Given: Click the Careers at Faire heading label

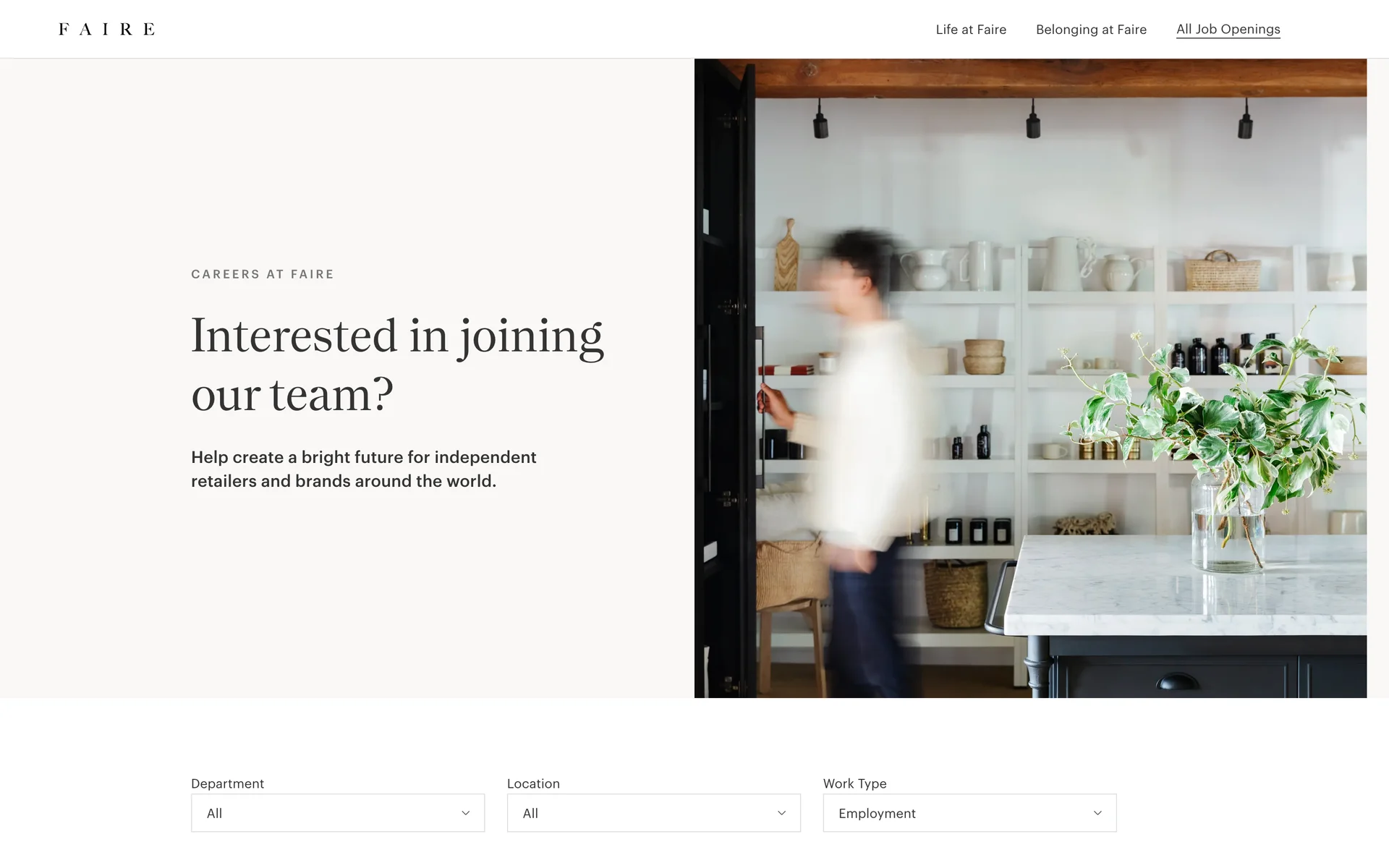Looking at the screenshot, I should coord(263,274).
